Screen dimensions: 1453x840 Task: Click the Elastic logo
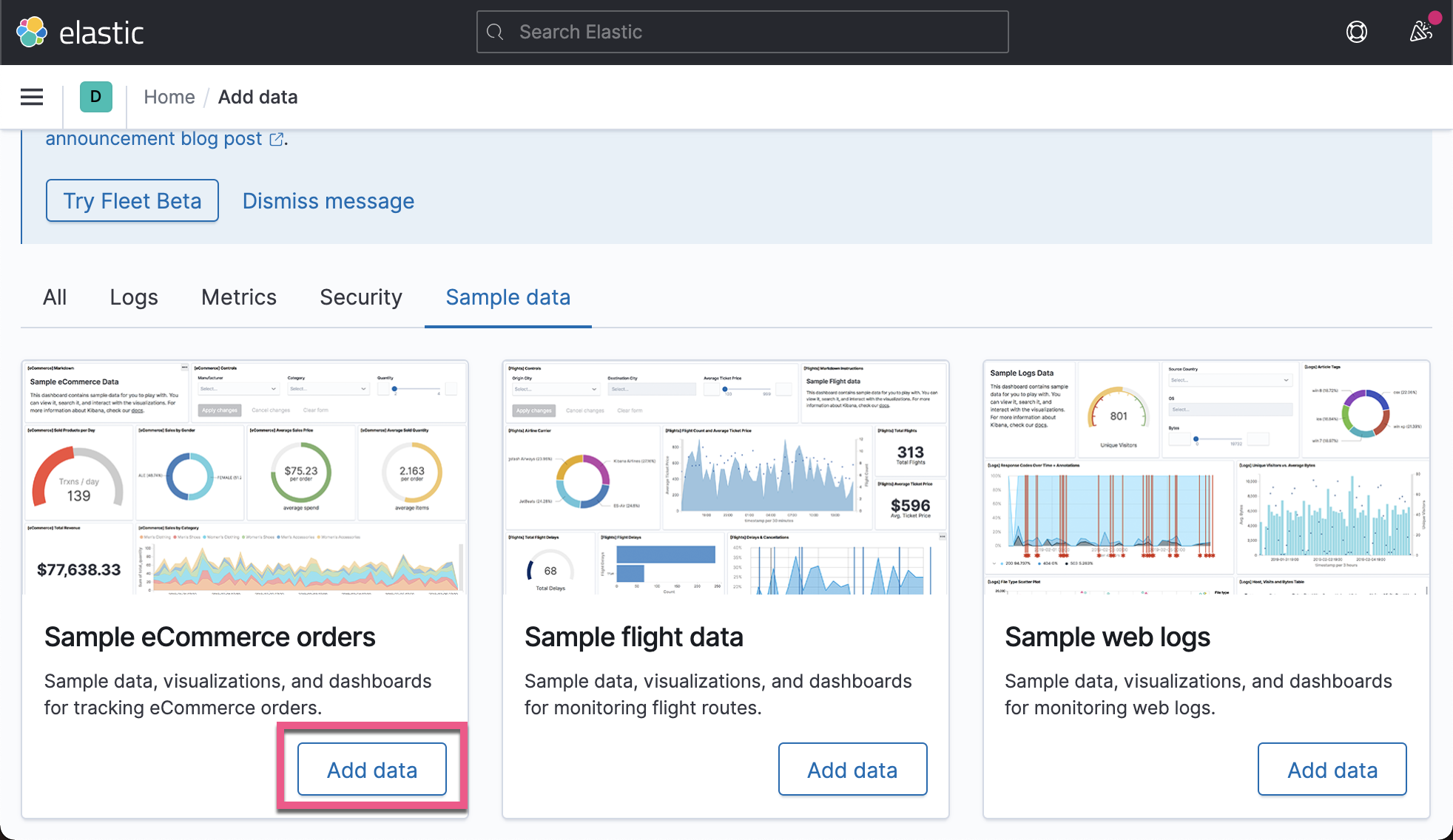[81, 32]
